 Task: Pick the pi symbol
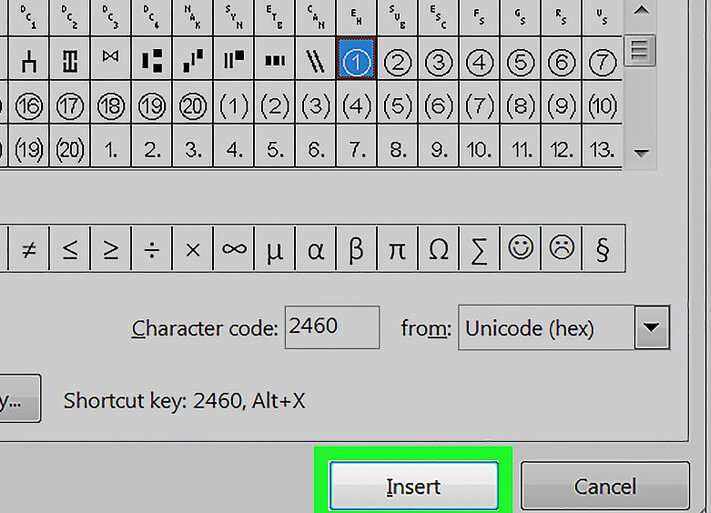coord(397,249)
